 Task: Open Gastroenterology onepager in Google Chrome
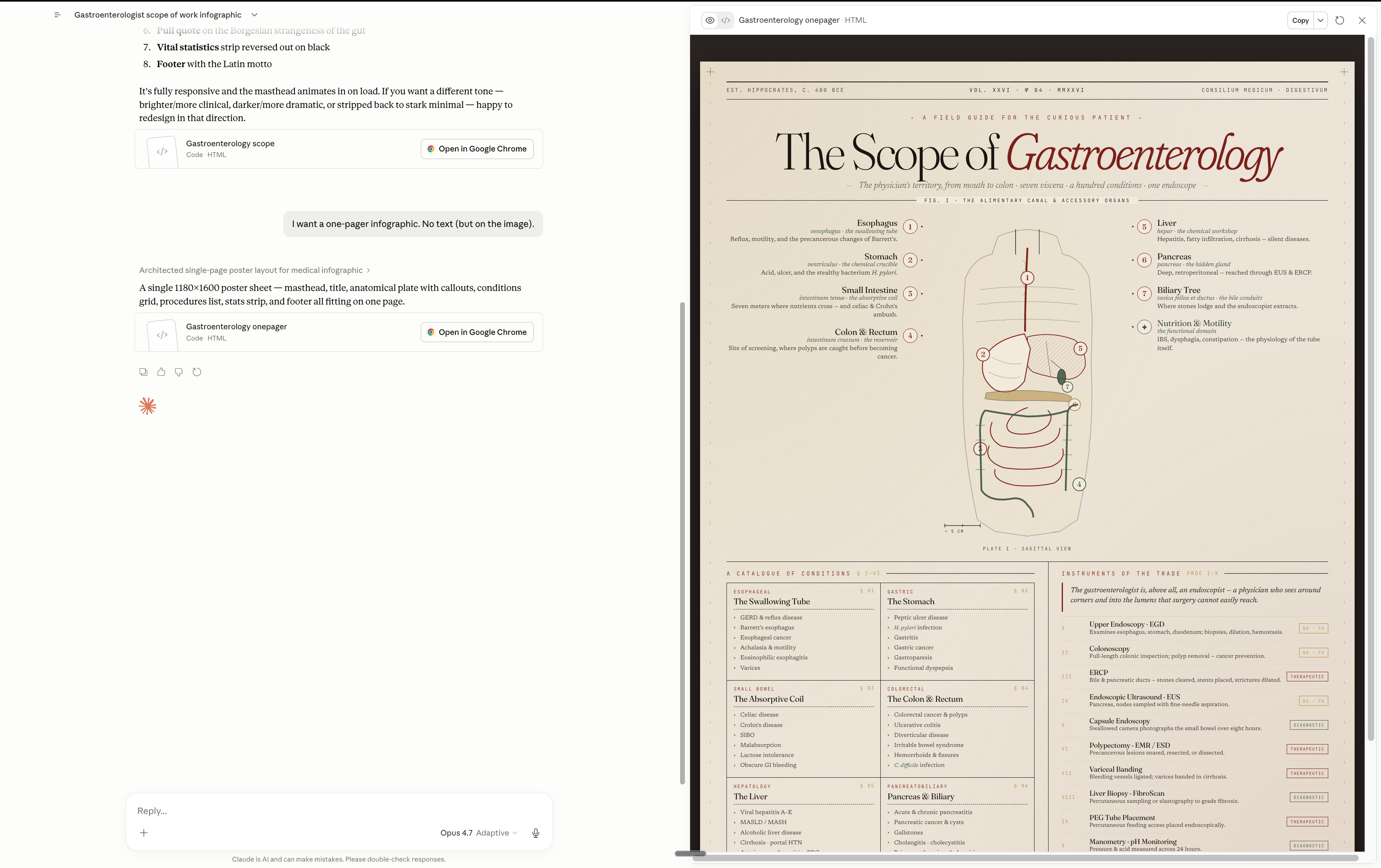[x=477, y=332]
